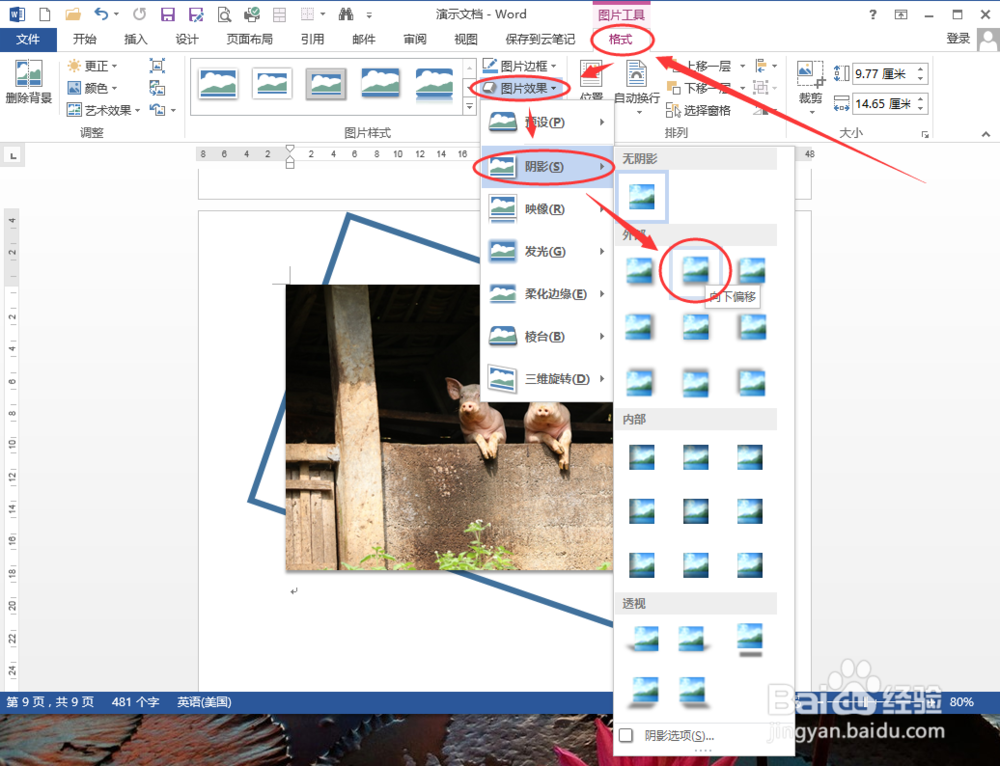Click the change picture icon in 调整 group
The image size is (1000, 766).
tap(157, 87)
